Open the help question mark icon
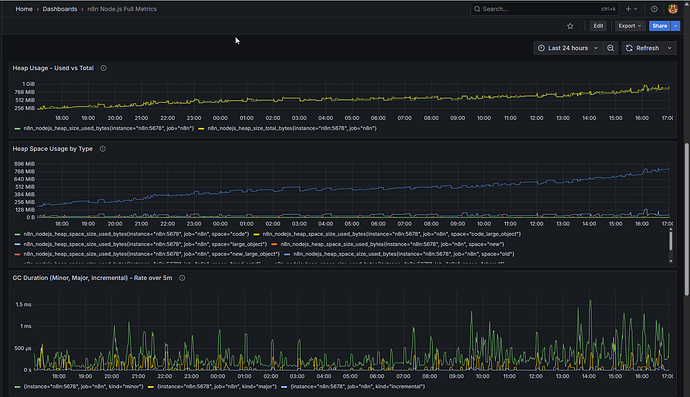The height and width of the screenshot is (397, 690). (x=654, y=9)
